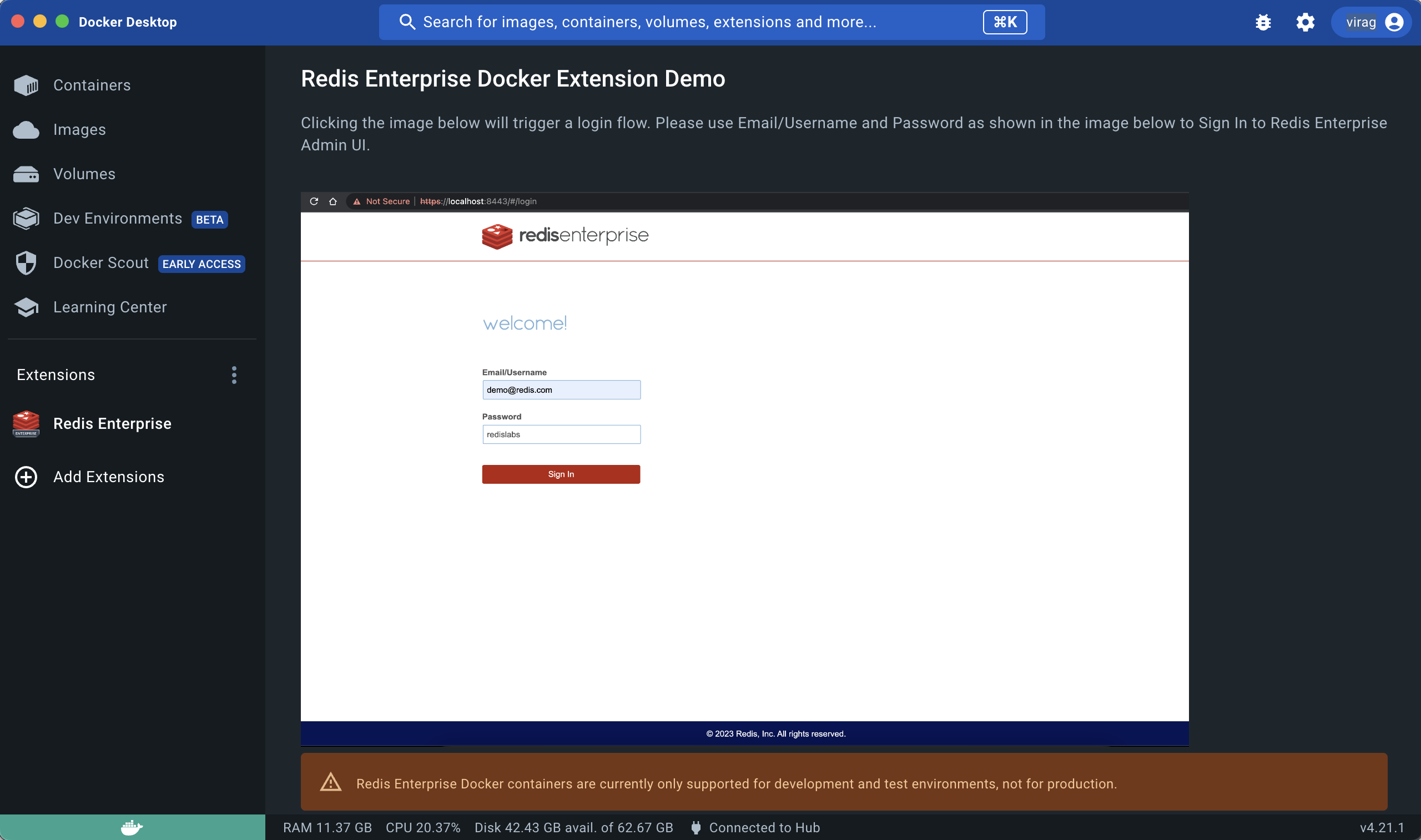Click the v4.21.1 version label
This screenshot has height=840, width=1421.
[x=1382, y=828]
